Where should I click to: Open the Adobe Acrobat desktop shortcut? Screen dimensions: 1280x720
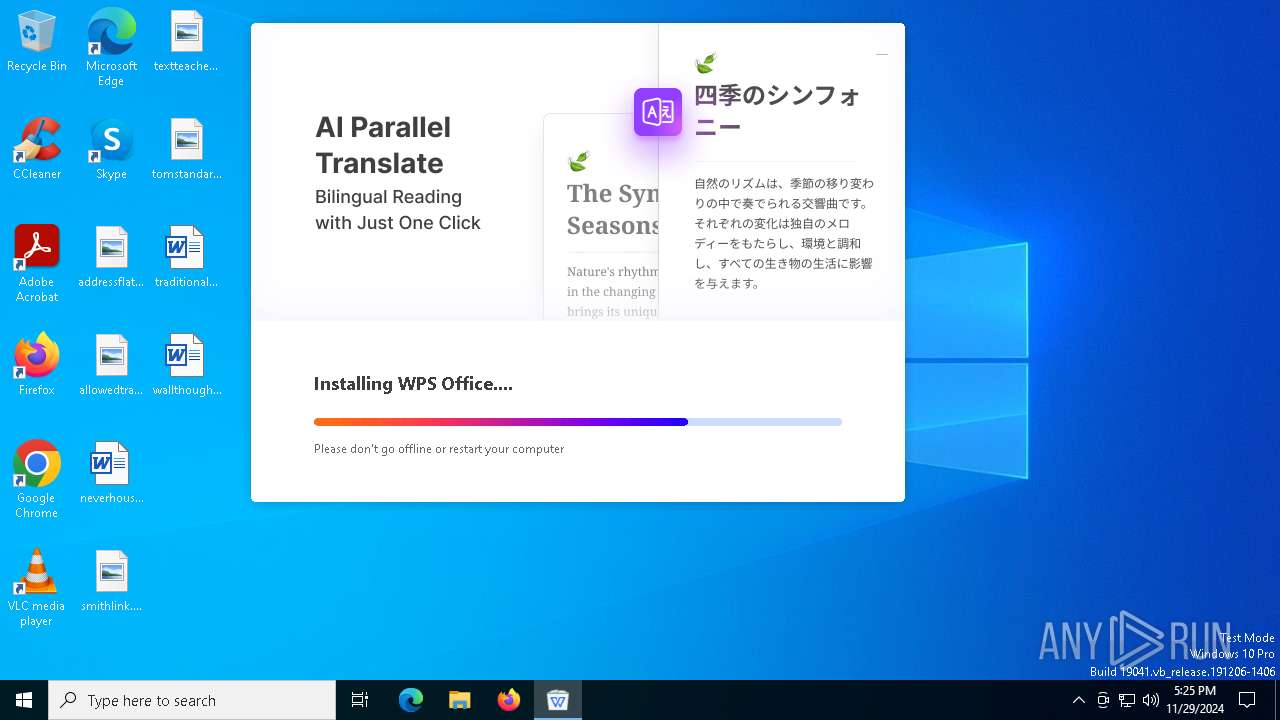tap(37, 264)
